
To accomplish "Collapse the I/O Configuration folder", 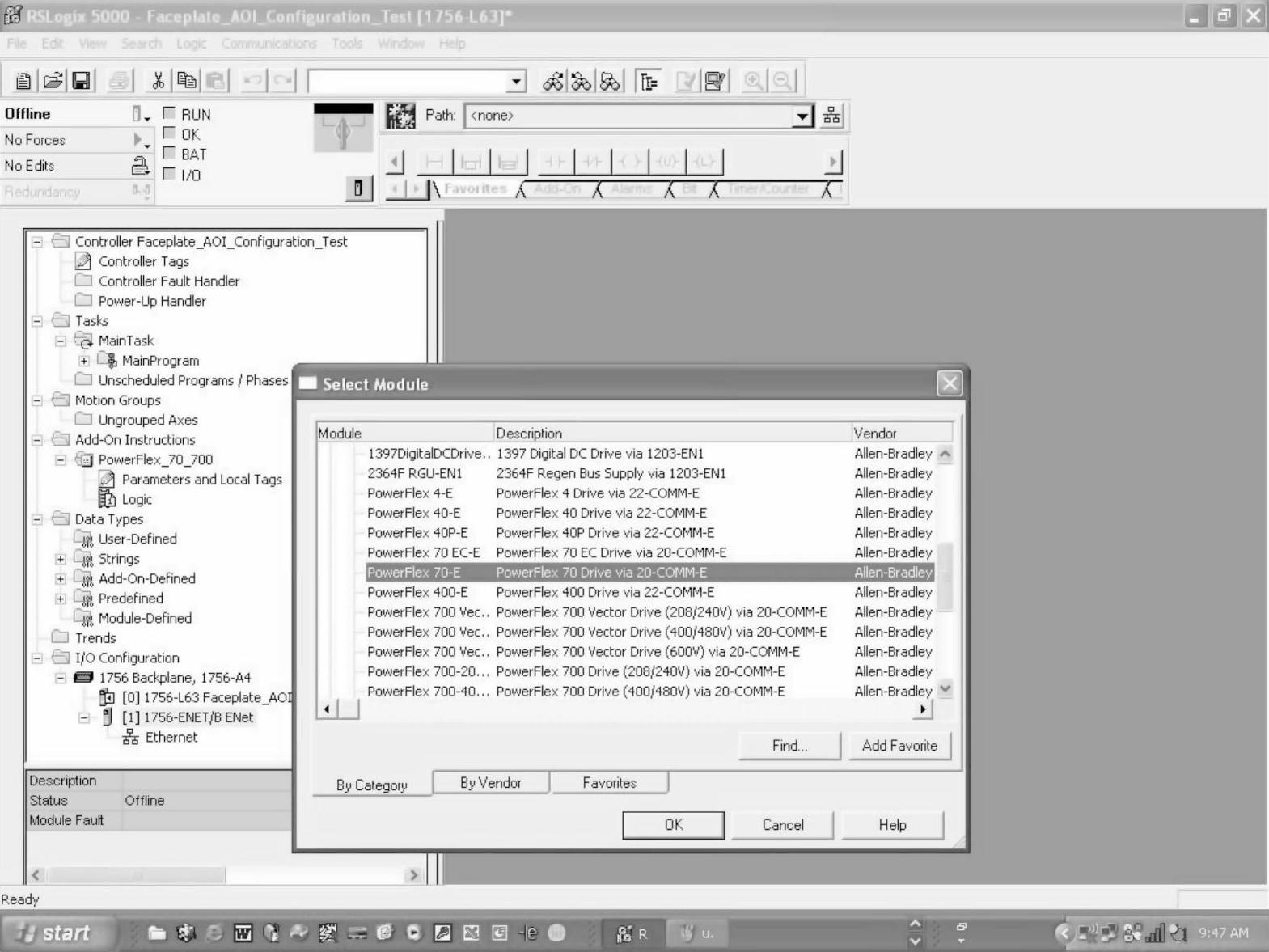I will [37, 658].
